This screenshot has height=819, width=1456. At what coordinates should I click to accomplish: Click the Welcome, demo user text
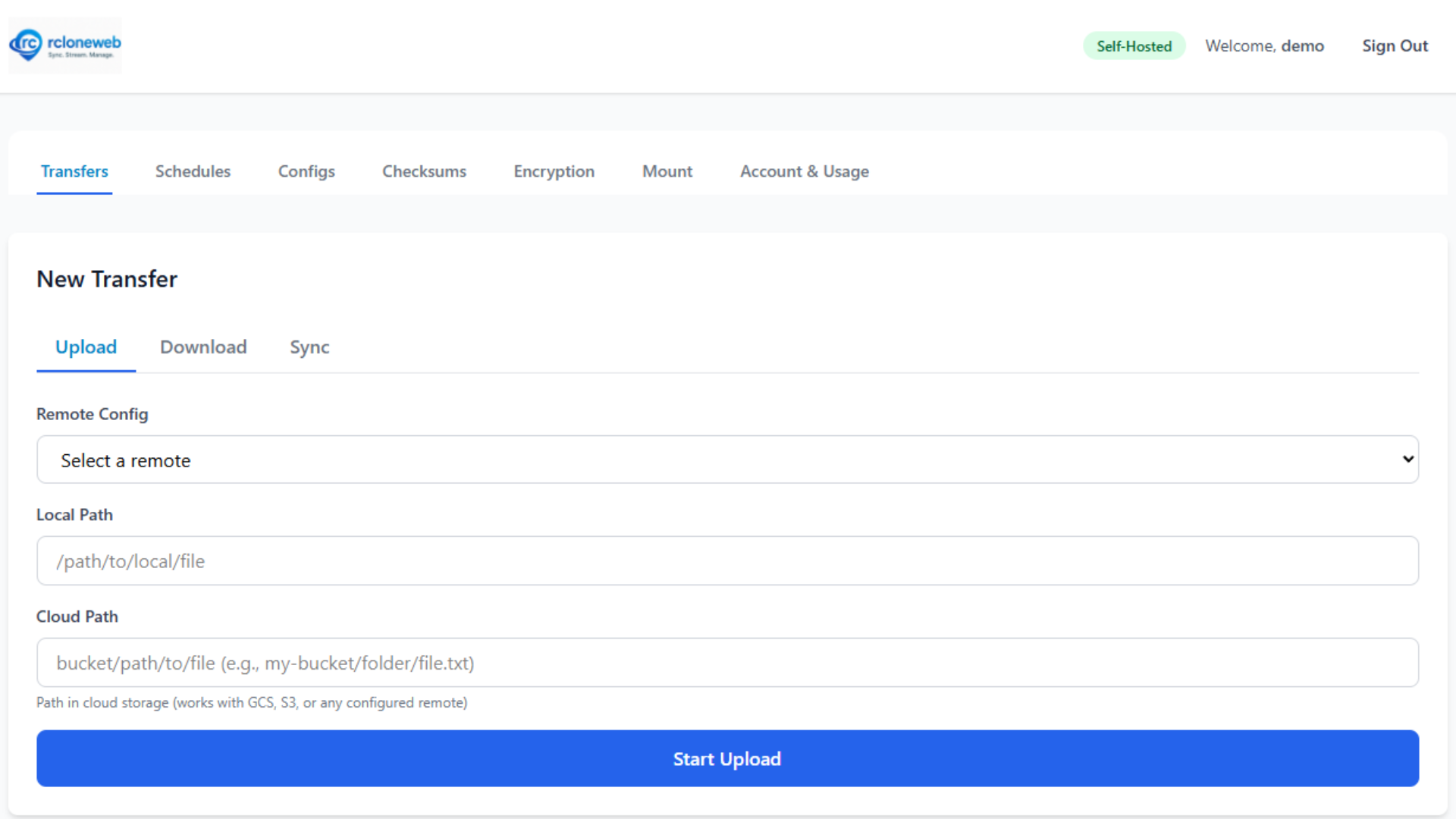click(x=1264, y=46)
